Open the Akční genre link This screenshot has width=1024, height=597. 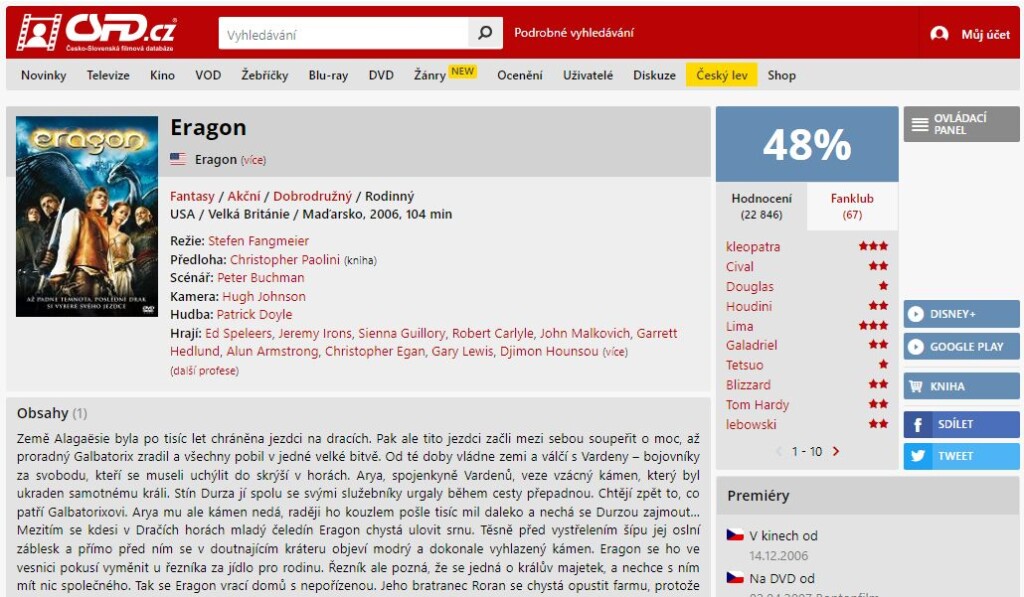pyautogui.click(x=244, y=196)
